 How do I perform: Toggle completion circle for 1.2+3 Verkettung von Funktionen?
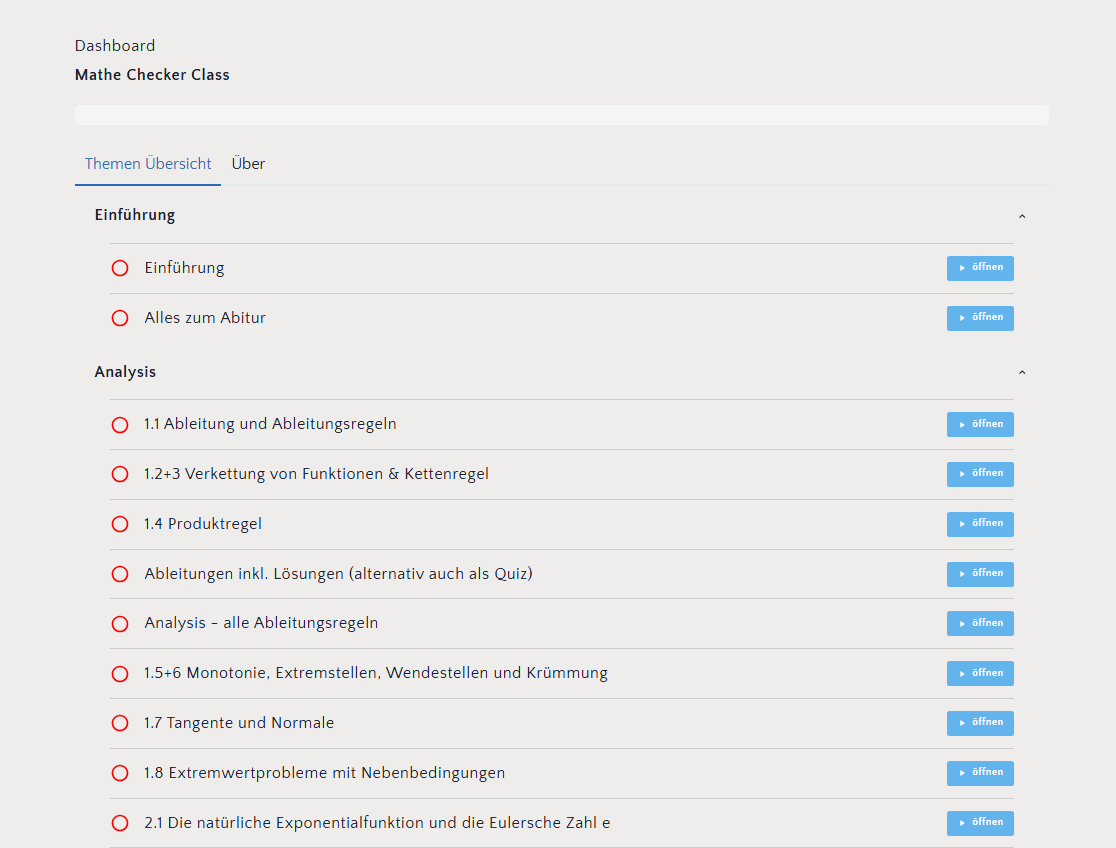pos(120,474)
